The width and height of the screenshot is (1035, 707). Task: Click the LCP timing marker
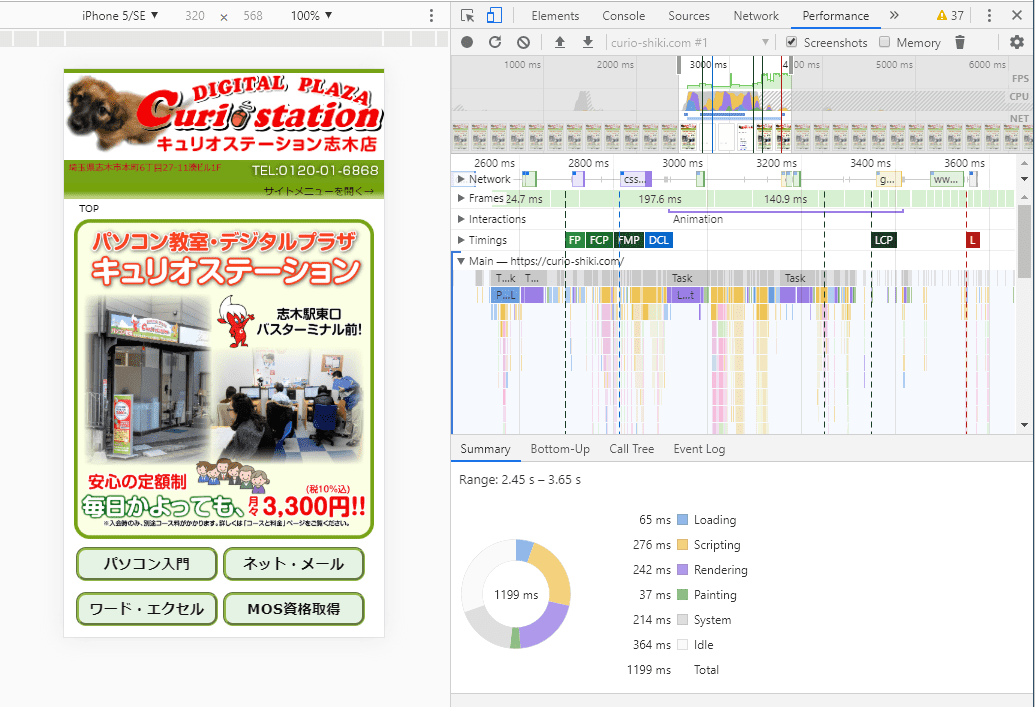[884, 240]
